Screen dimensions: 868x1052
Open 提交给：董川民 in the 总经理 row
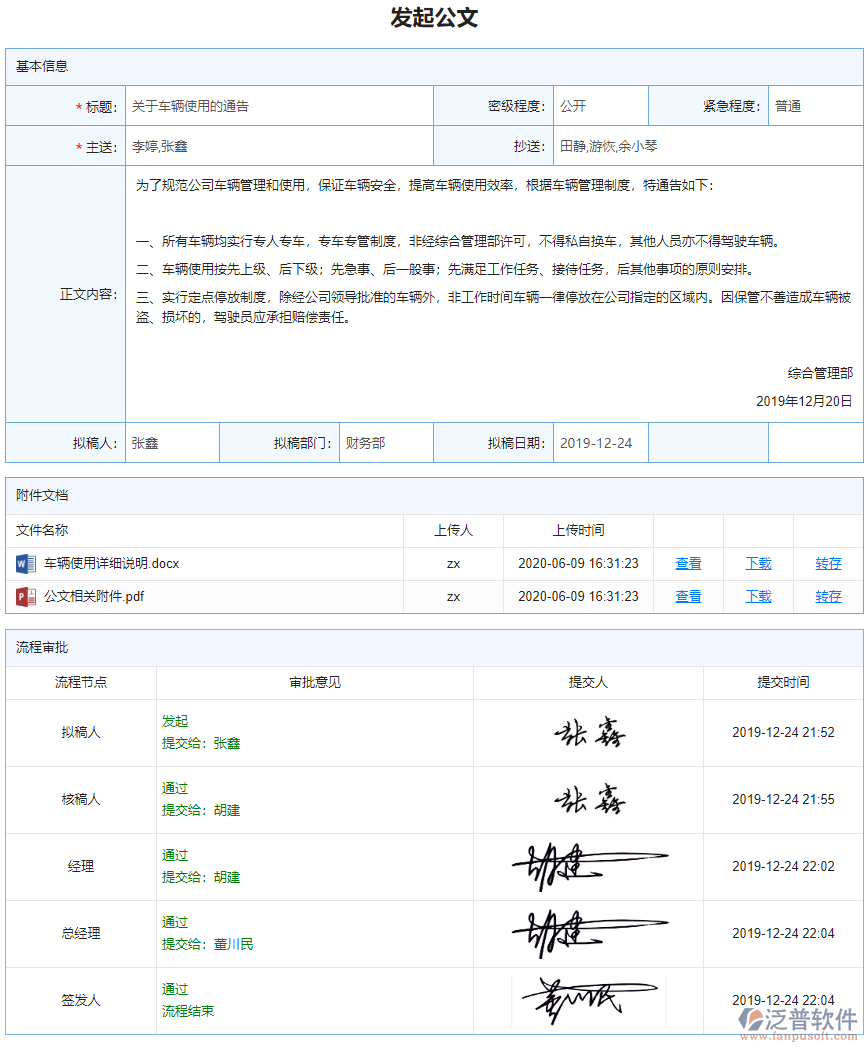(205, 944)
